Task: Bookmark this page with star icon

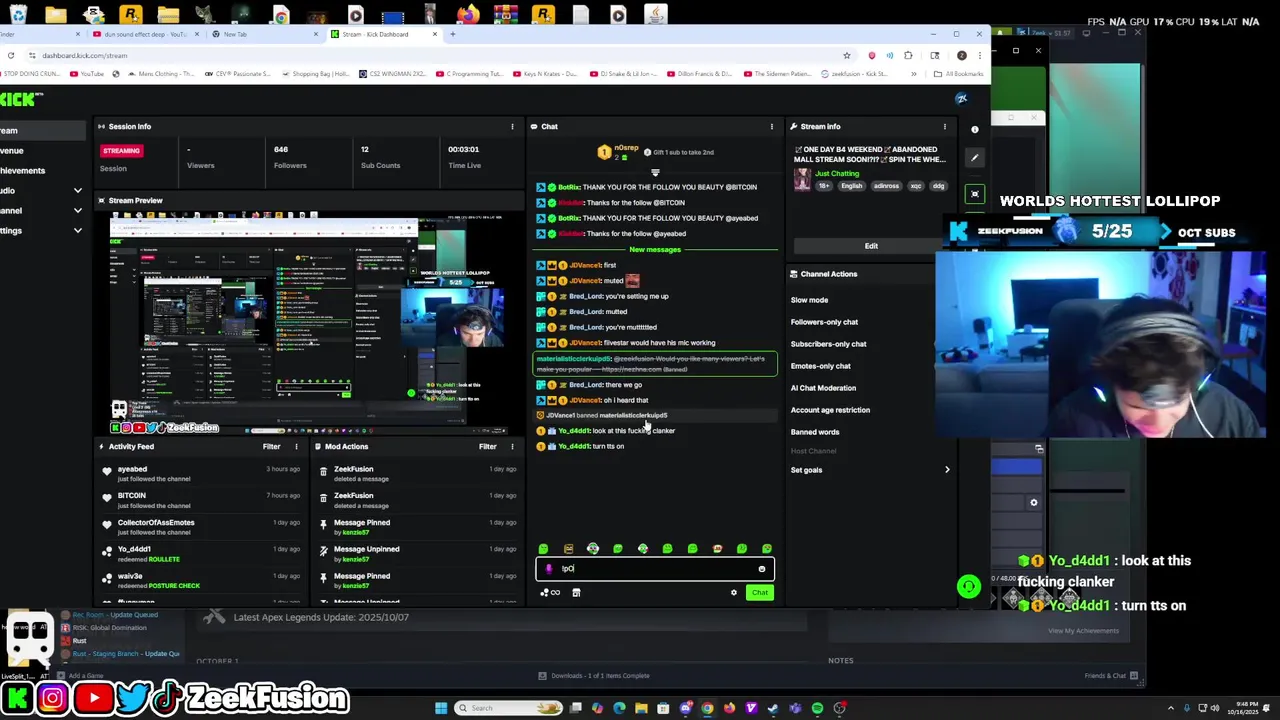Action: click(x=846, y=55)
